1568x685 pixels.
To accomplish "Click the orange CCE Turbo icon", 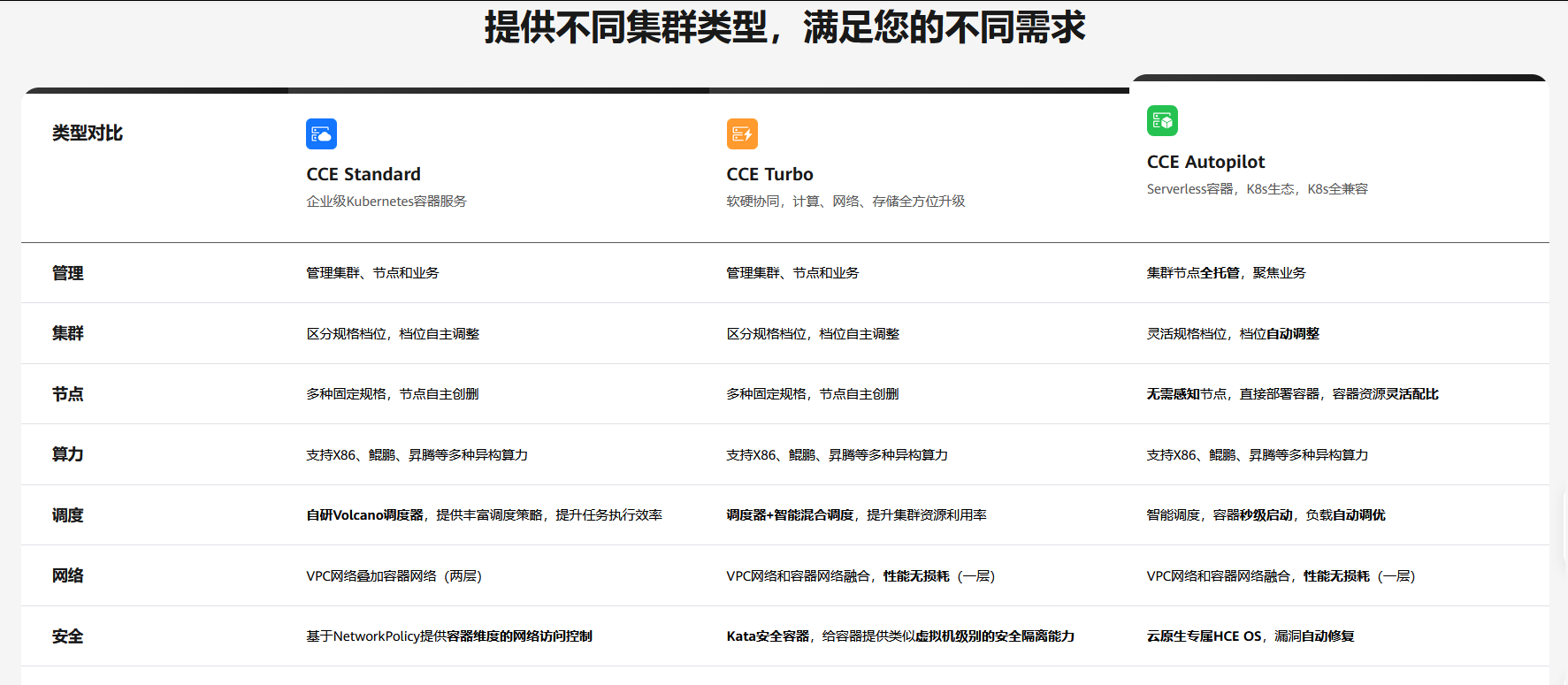I will (742, 133).
